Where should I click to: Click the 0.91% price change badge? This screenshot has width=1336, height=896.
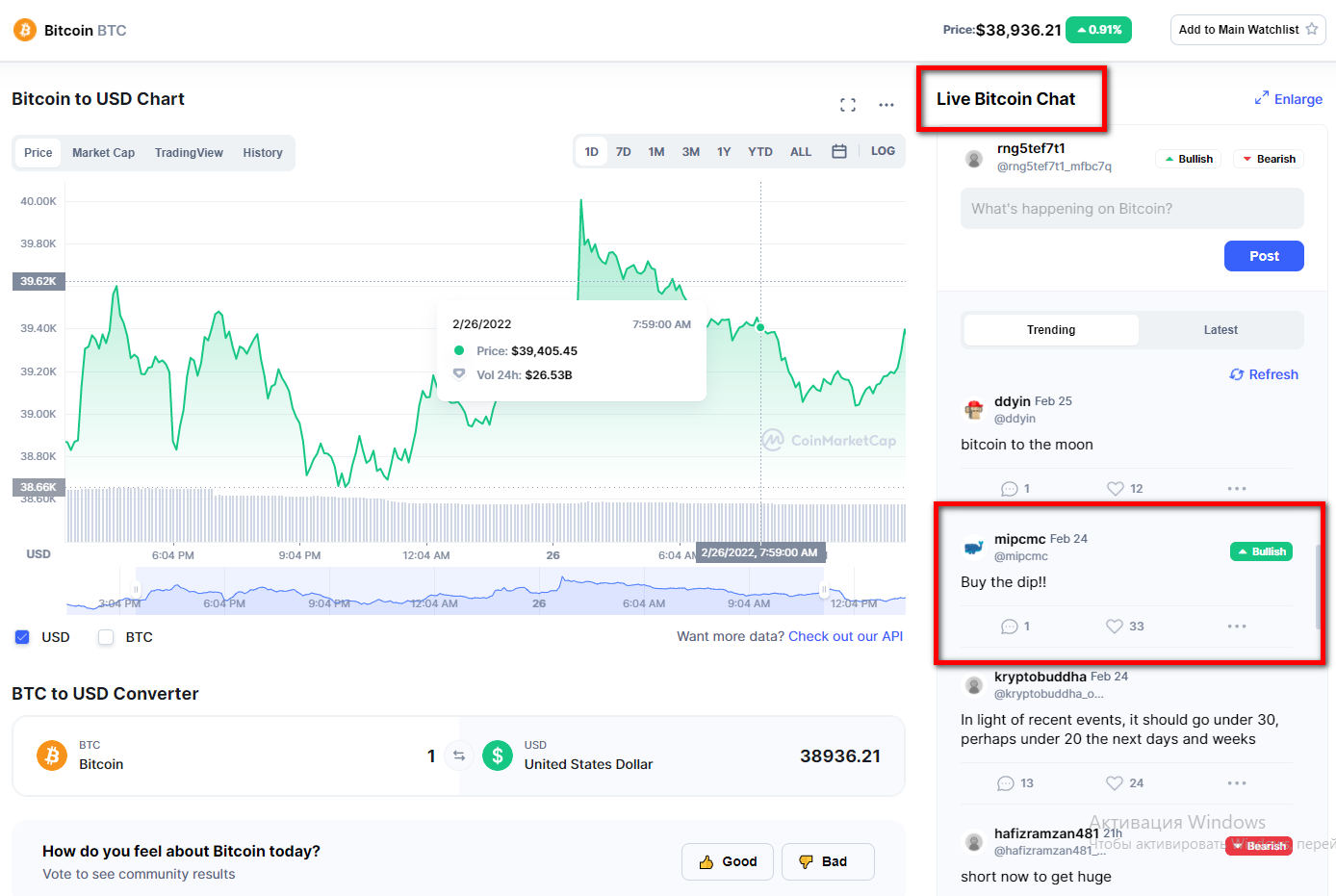tap(1098, 30)
